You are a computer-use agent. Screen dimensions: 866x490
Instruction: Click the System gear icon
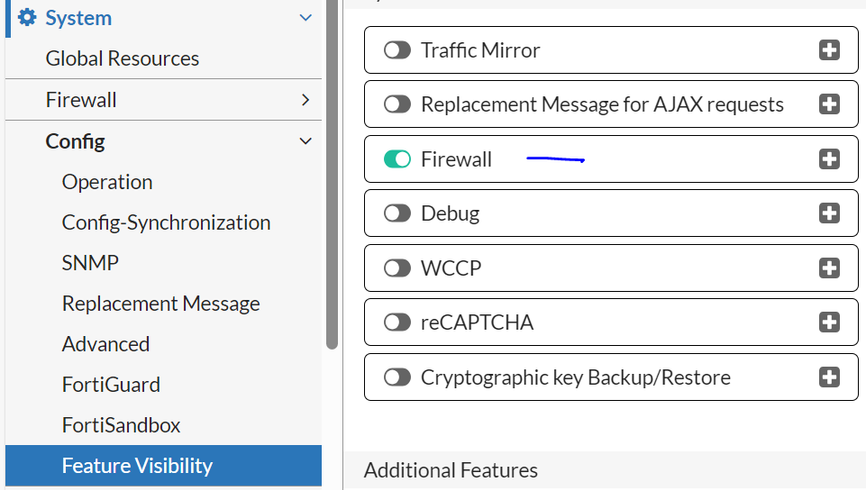27,18
